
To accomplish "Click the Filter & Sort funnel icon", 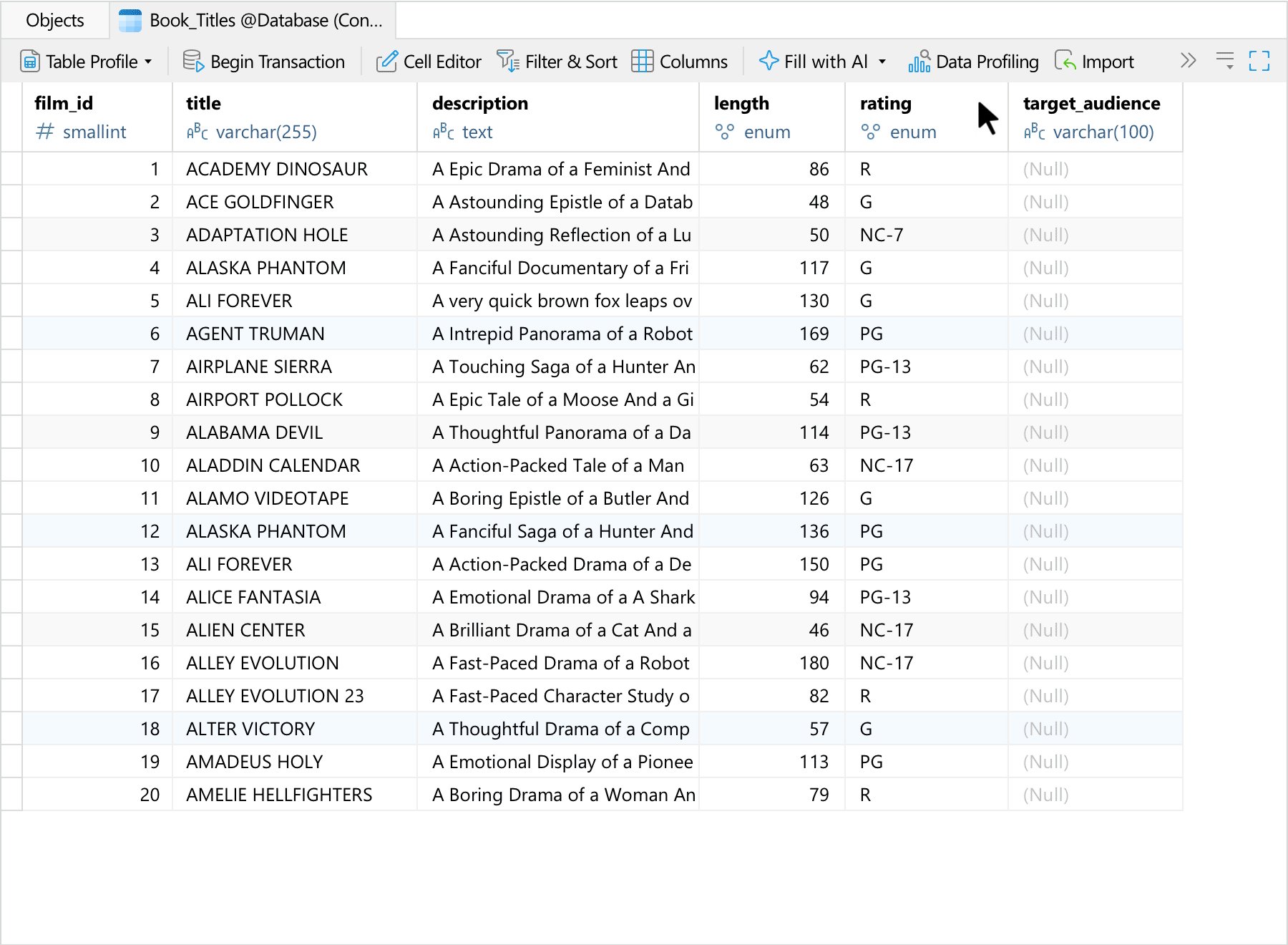I will 508,62.
